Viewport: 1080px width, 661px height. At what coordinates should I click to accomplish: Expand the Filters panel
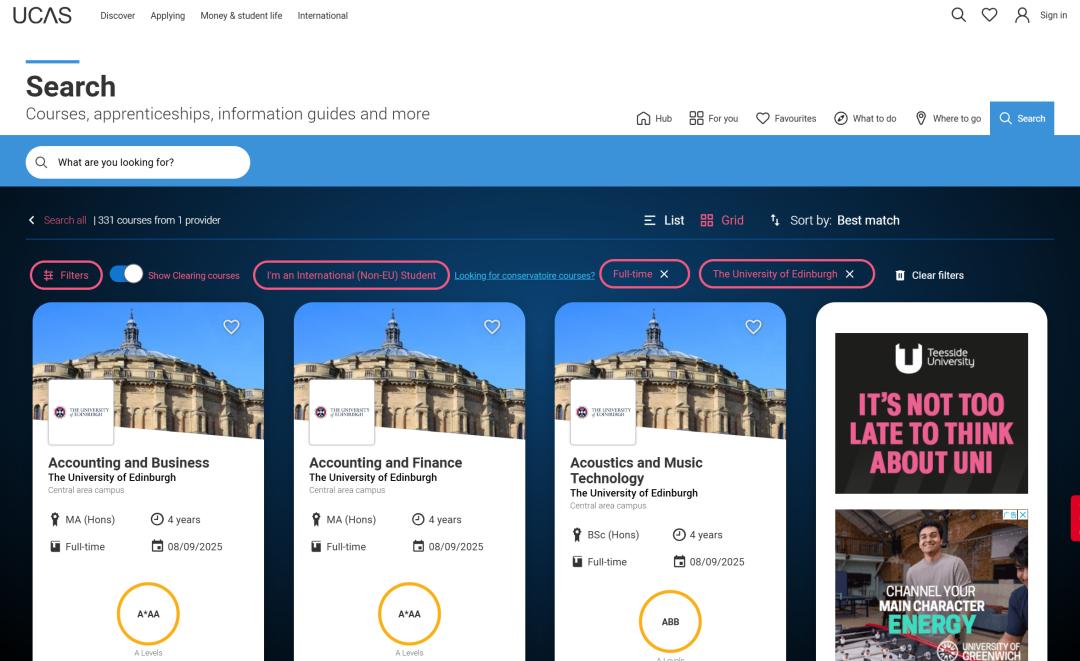point(66,275)
